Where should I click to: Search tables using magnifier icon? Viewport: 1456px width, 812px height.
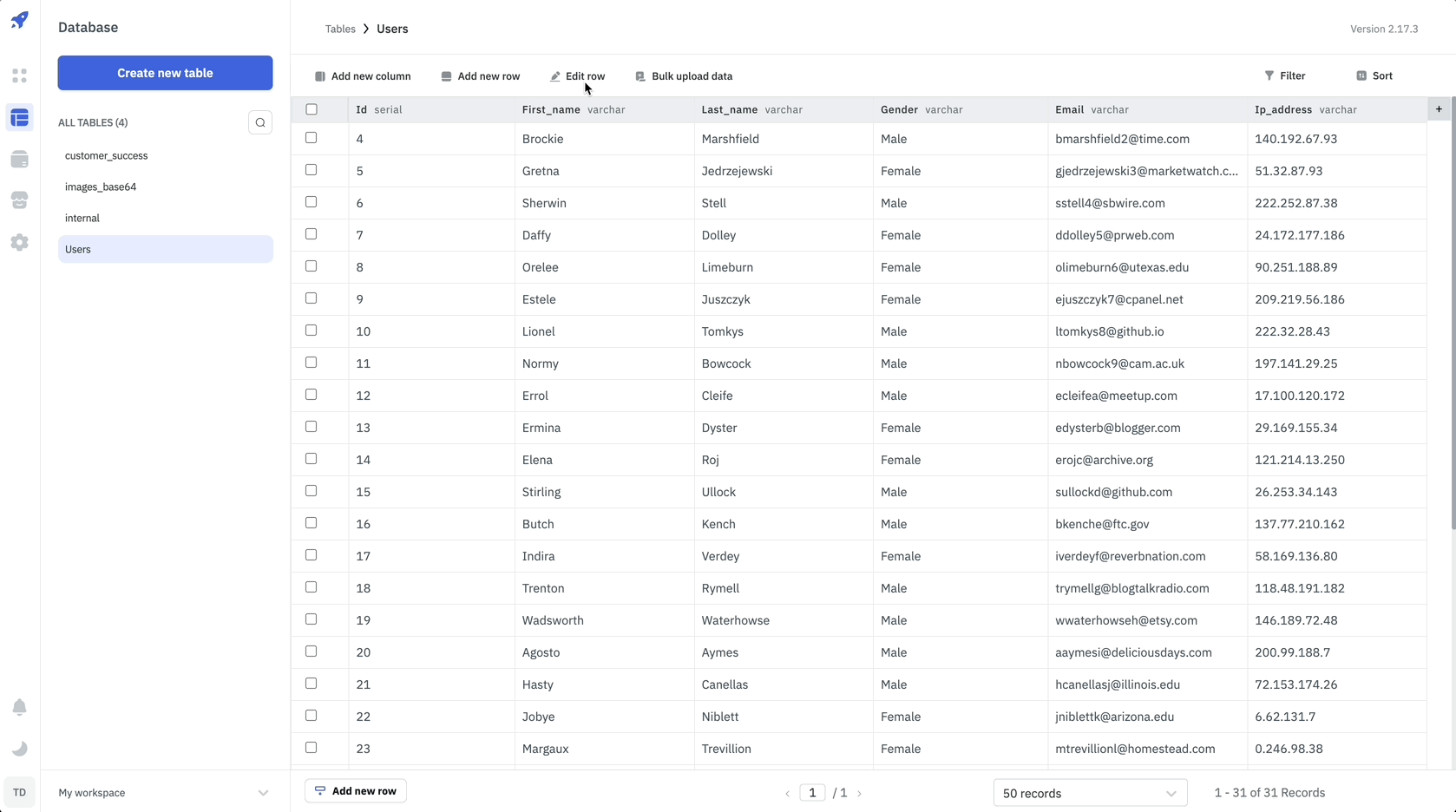click(x=260, y=122)
